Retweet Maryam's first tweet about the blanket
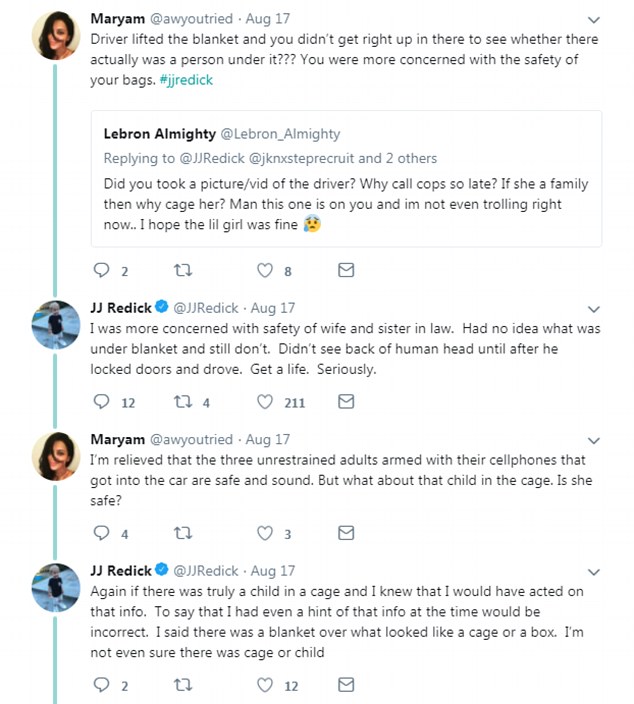Image resolution: width=634 pixels, height=704 pixels. (183, 270)
